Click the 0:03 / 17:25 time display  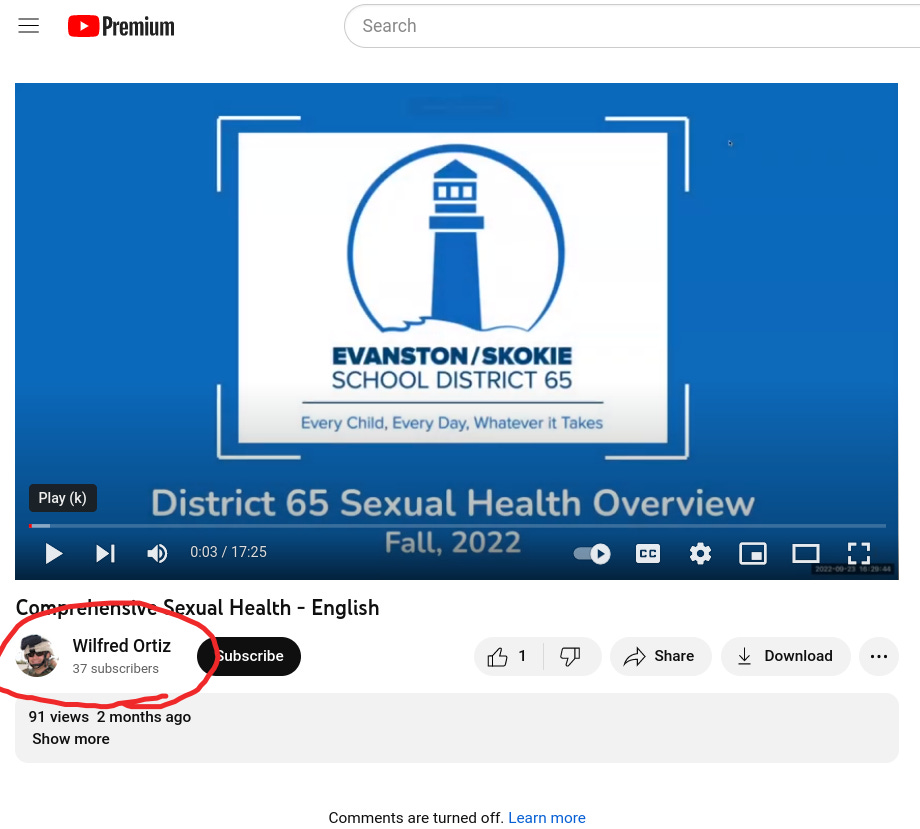coord(228,552)
